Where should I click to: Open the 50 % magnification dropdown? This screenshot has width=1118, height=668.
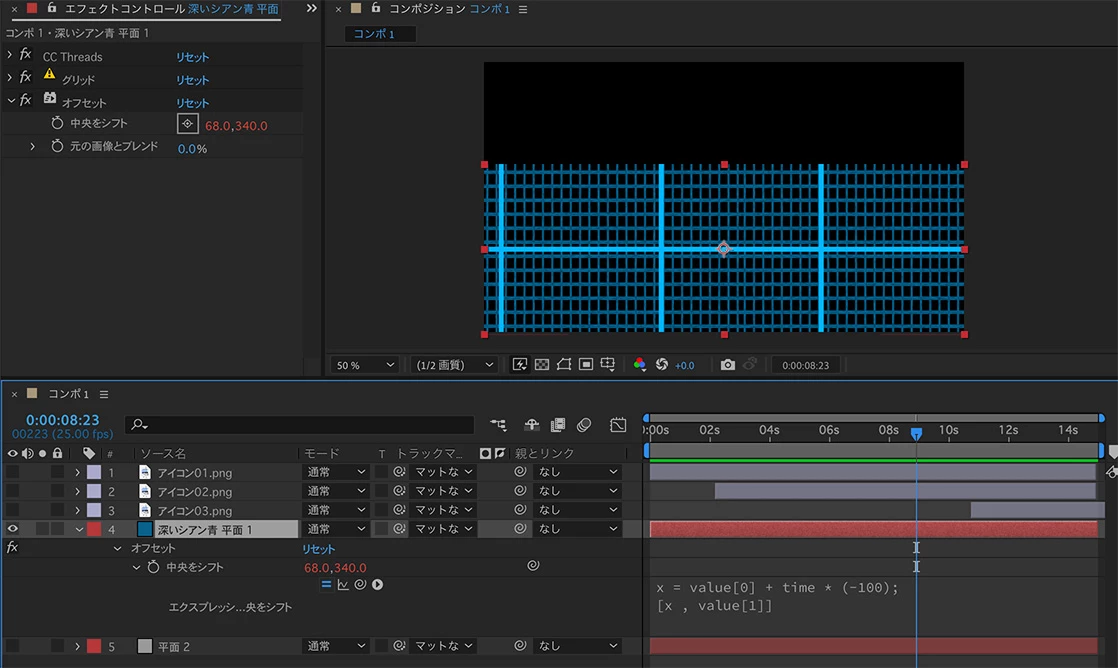(364, 365)
